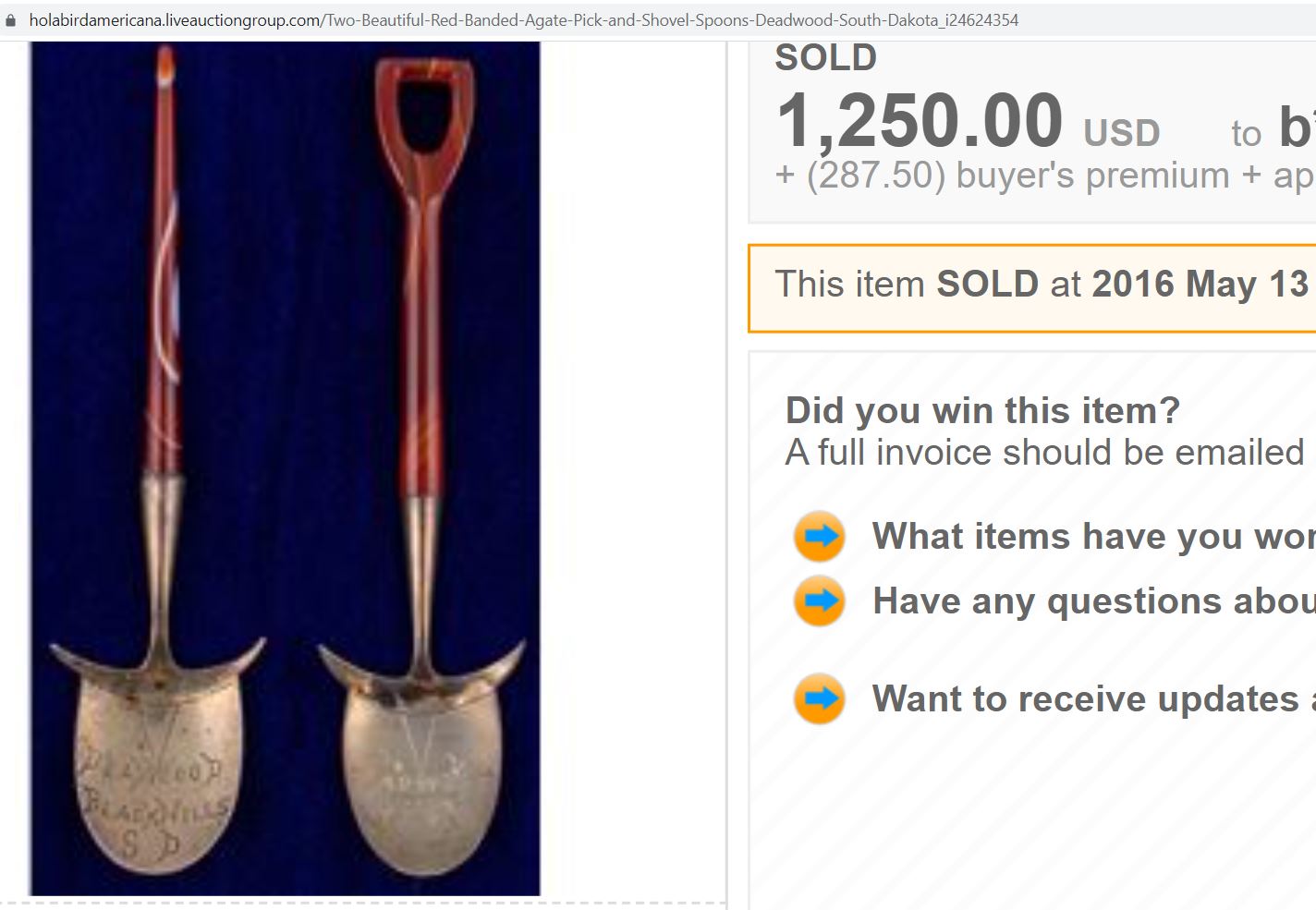Click the "Did you win this item?" heading
The height and width of the screenshot is (910, 1316).
(x=982, y=410)
